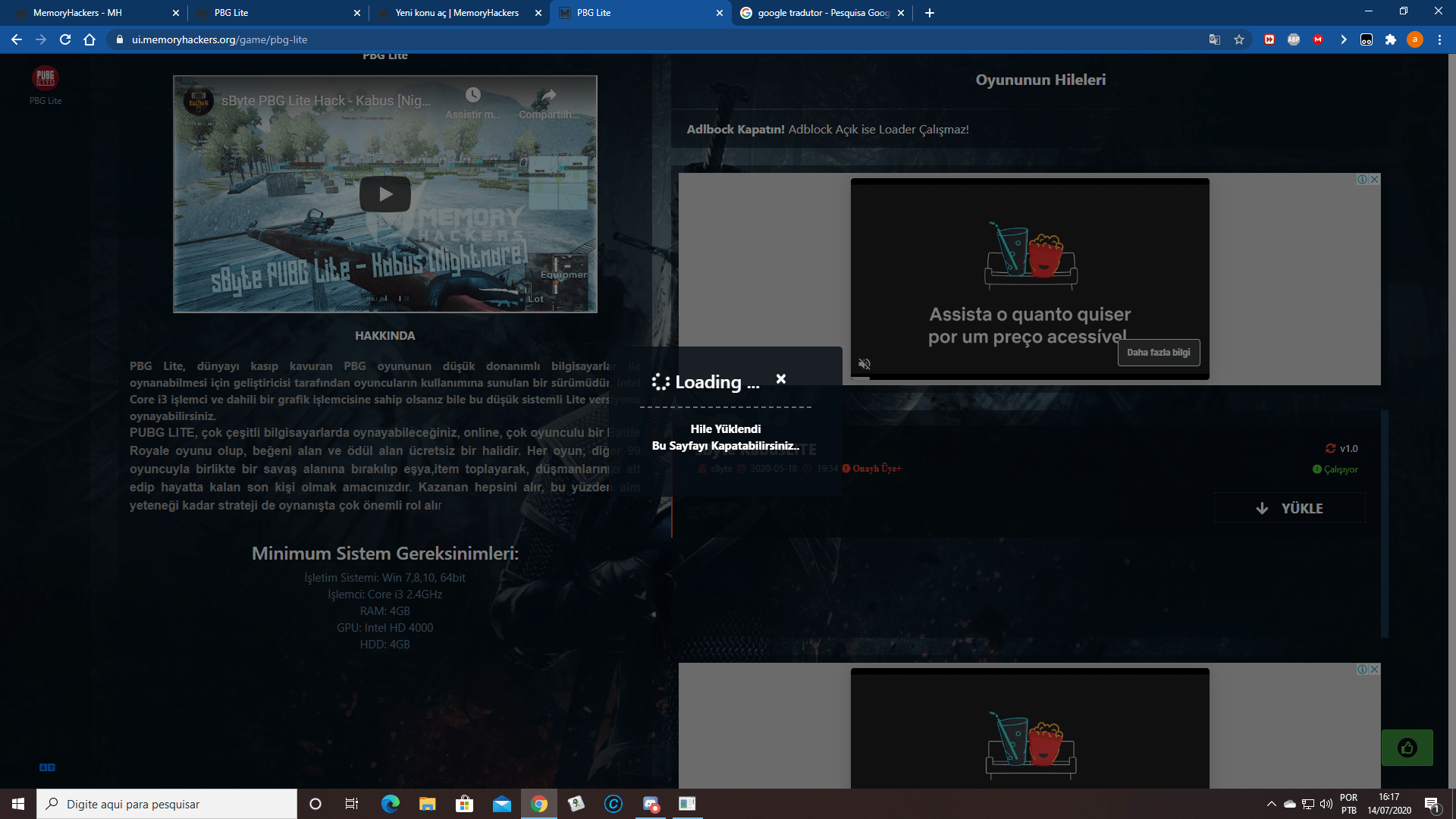Open Task View on the taskbar
This screenshot has width=1456, height=819.
tap(352, 804)
